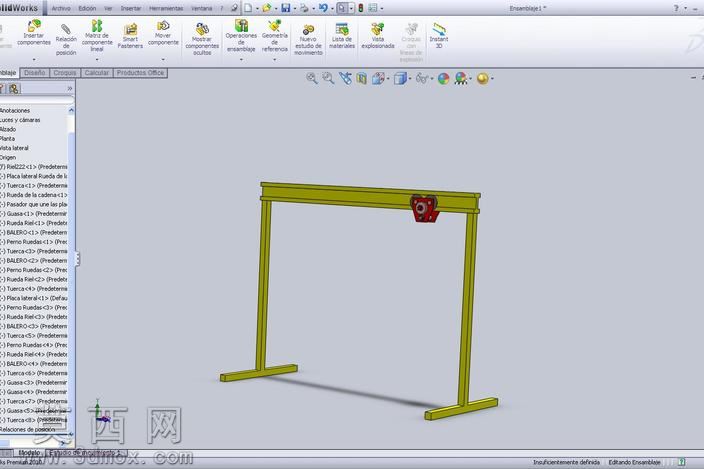Open the Herramientas menu
704x469 pixels.
(166, 9)
